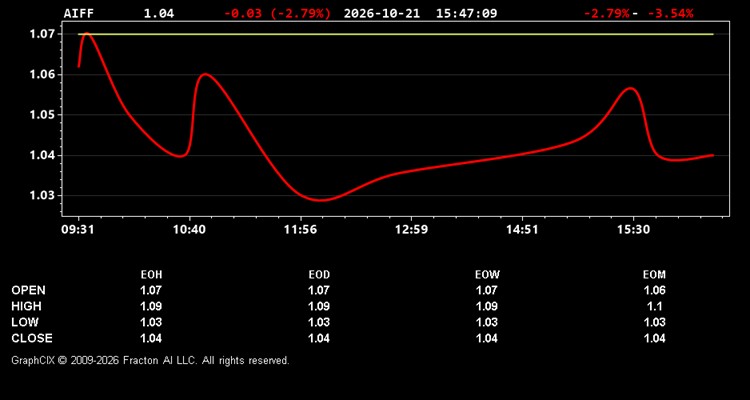The height and width of the screenshot is (400, 750).
Task: Click the red change value -0.03 (-2.79%)
Action: 277,13
